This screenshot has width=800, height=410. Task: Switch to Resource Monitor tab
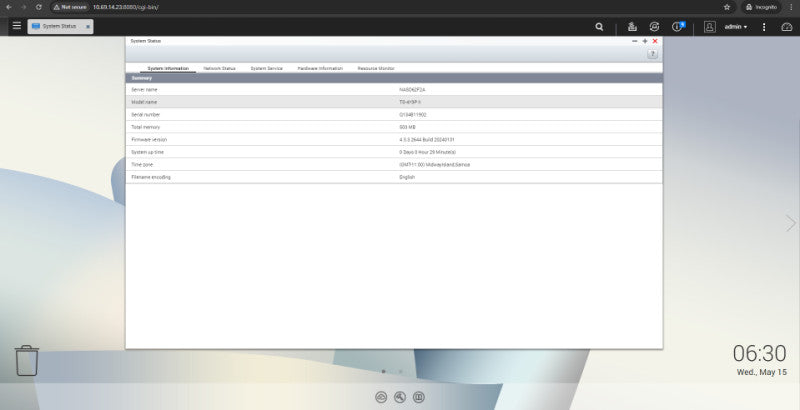click(376, 68)
